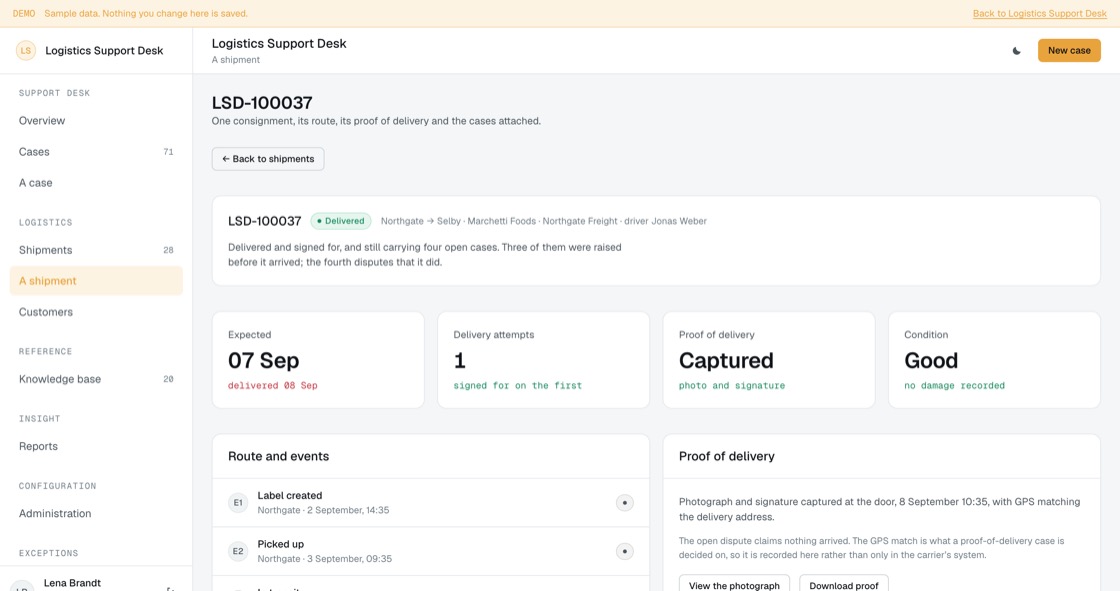Screen dimensions: 1120x591
Task: Click the LSD-100037 page heading
Action: click(x=262, y=103)
